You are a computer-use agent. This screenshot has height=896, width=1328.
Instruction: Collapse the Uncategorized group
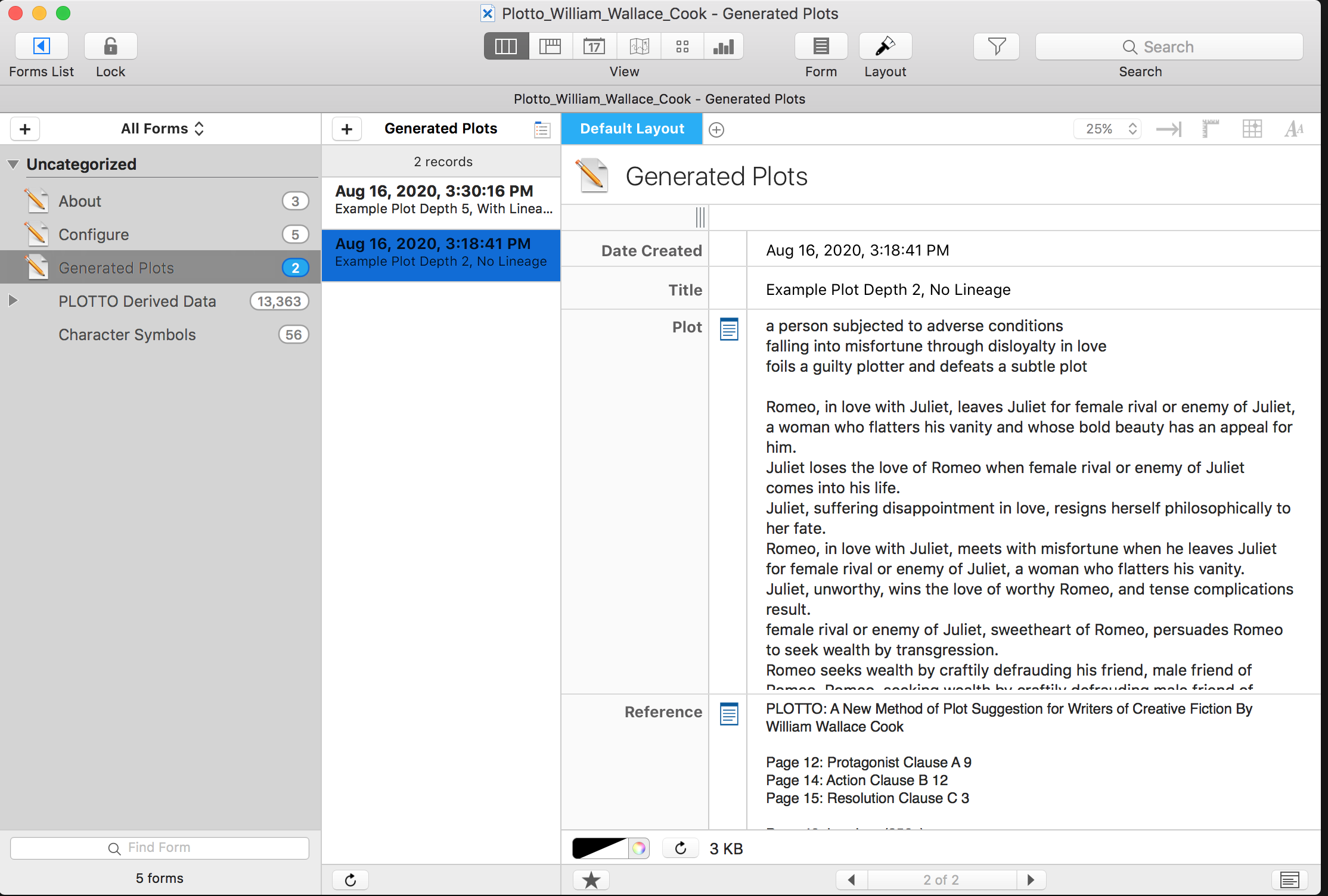13,164
